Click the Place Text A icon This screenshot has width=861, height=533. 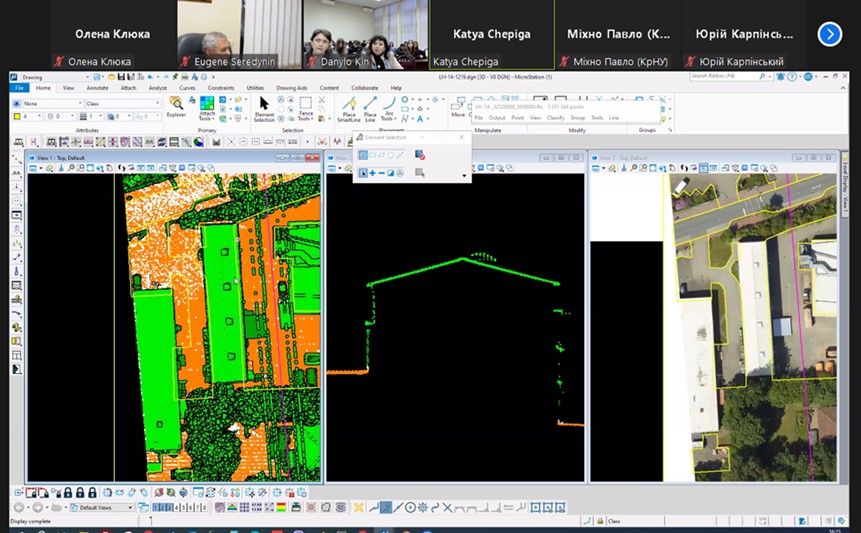coord(420,119)
